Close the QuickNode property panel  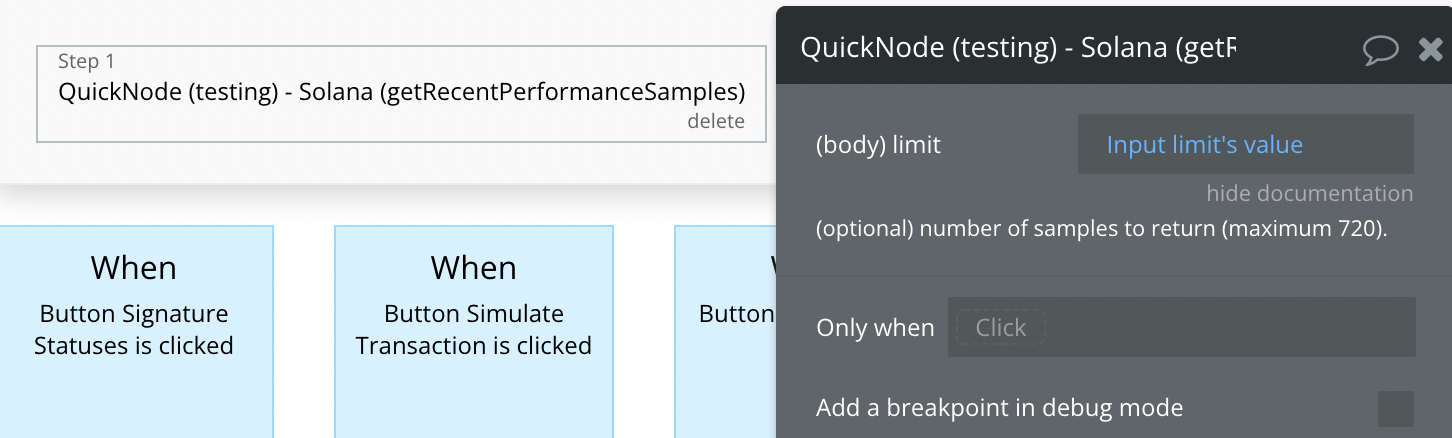click(1431, 49)
